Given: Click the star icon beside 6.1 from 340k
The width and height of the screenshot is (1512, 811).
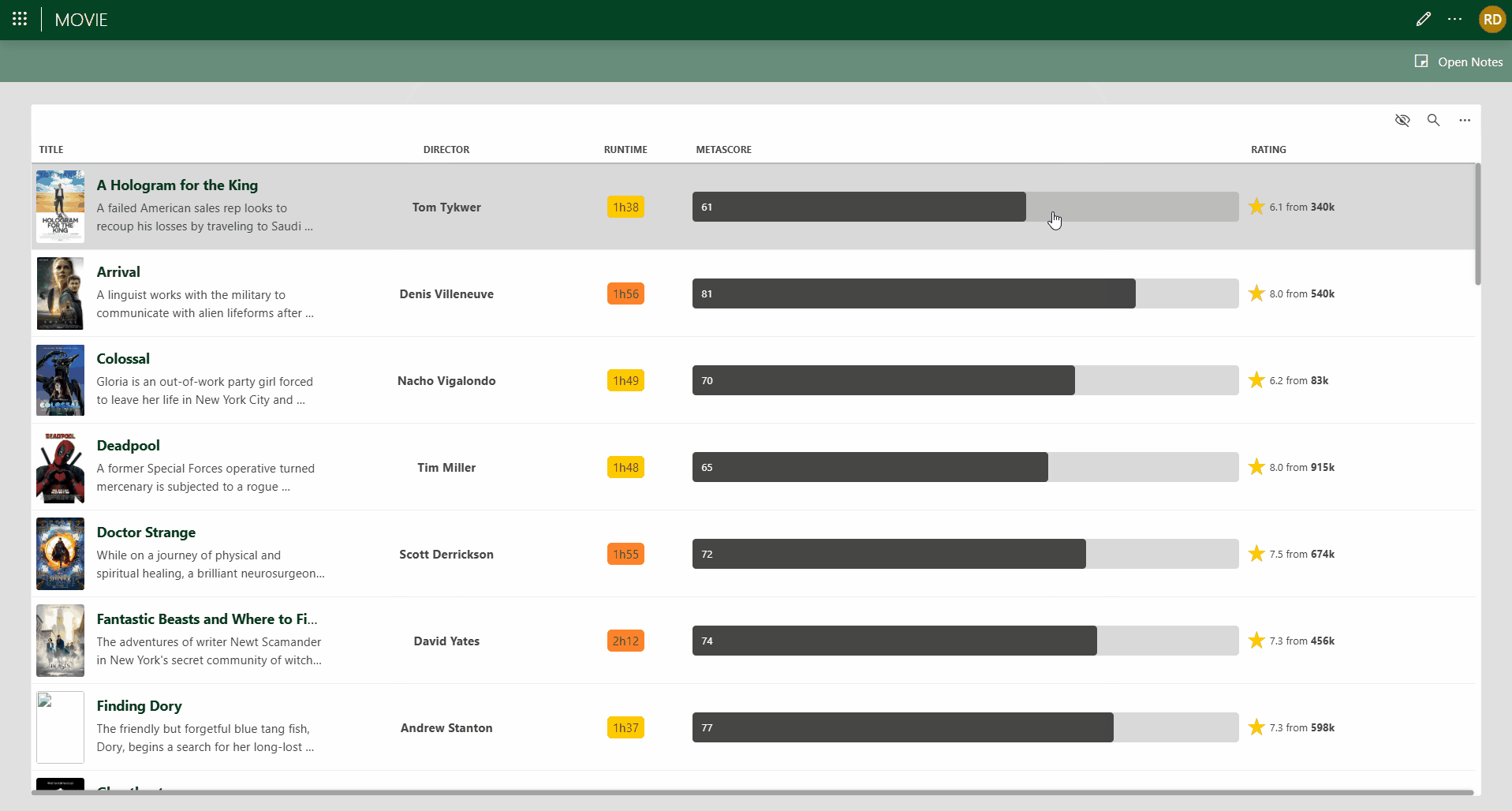Looking at the screenshot, I should point(1256,207).
